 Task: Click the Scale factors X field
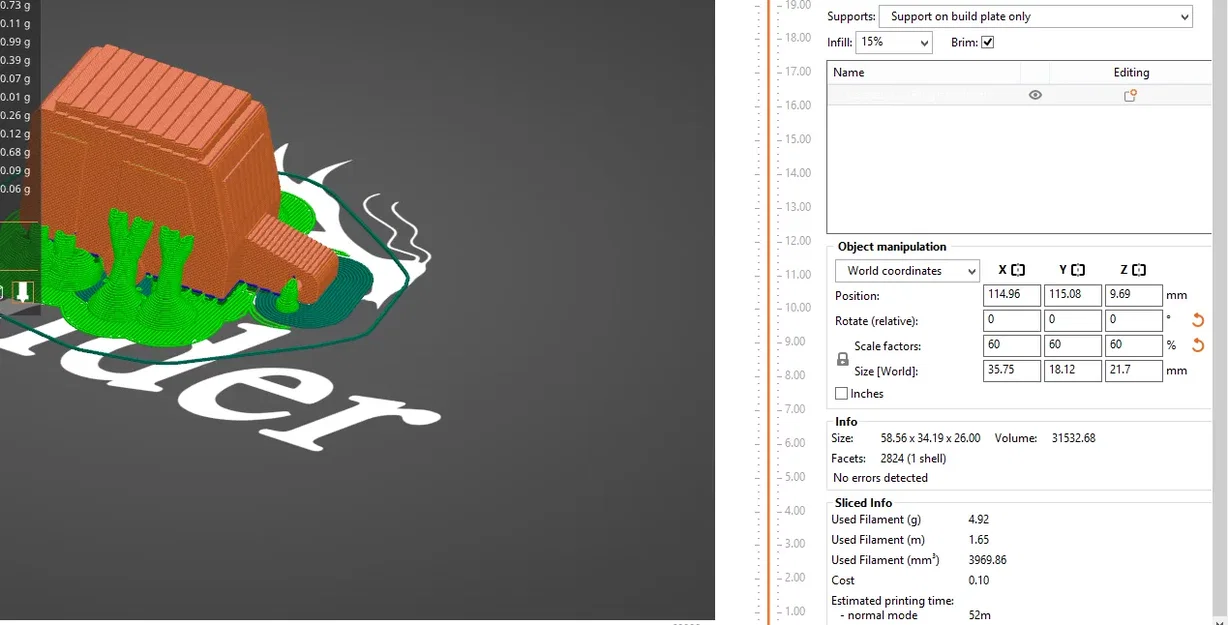(1012, 346)
